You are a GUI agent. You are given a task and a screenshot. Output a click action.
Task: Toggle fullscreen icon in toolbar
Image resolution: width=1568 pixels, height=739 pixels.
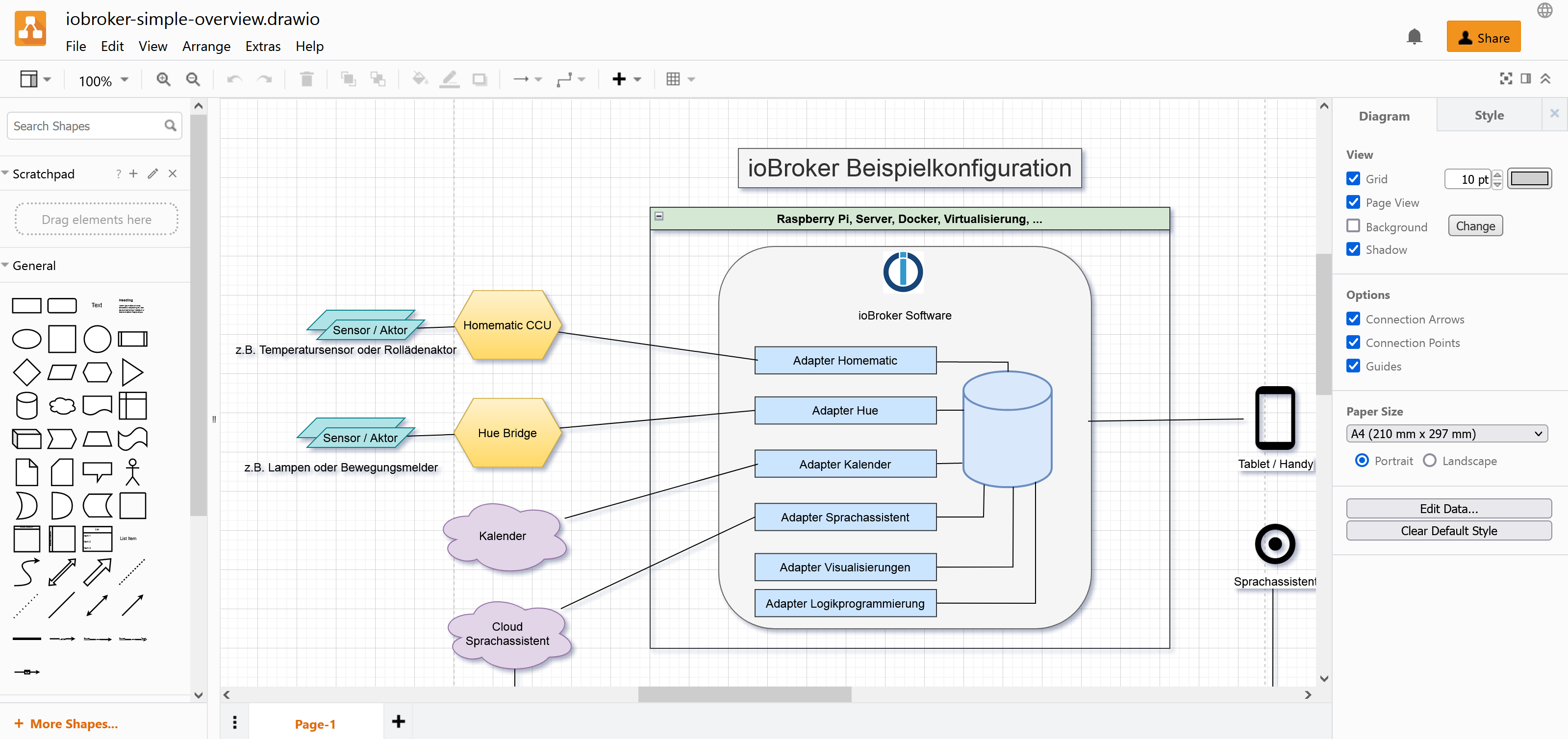pyautogui.click(x=1505, y=78)
